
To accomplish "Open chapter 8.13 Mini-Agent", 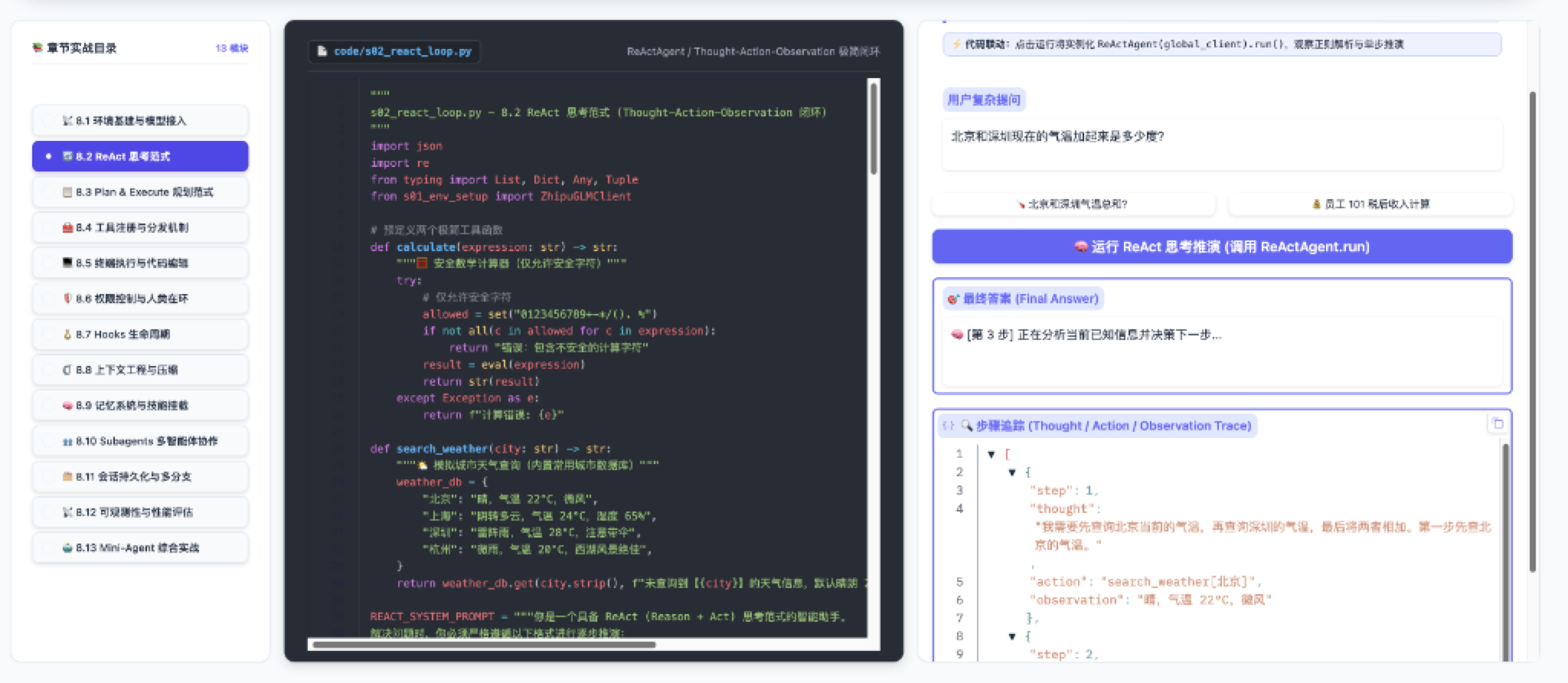I will tap(140, 547).
